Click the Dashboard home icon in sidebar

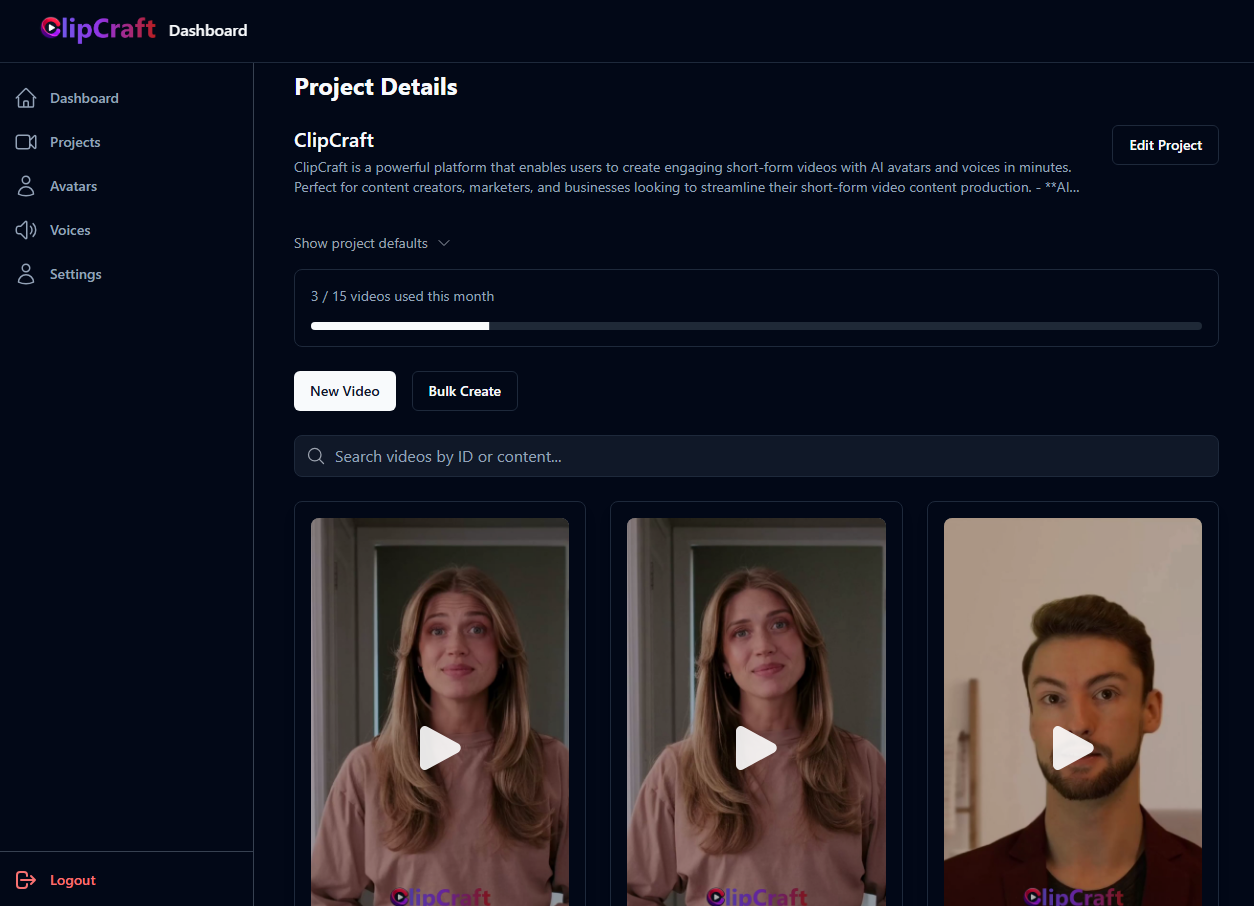click(x=26, y=98)
